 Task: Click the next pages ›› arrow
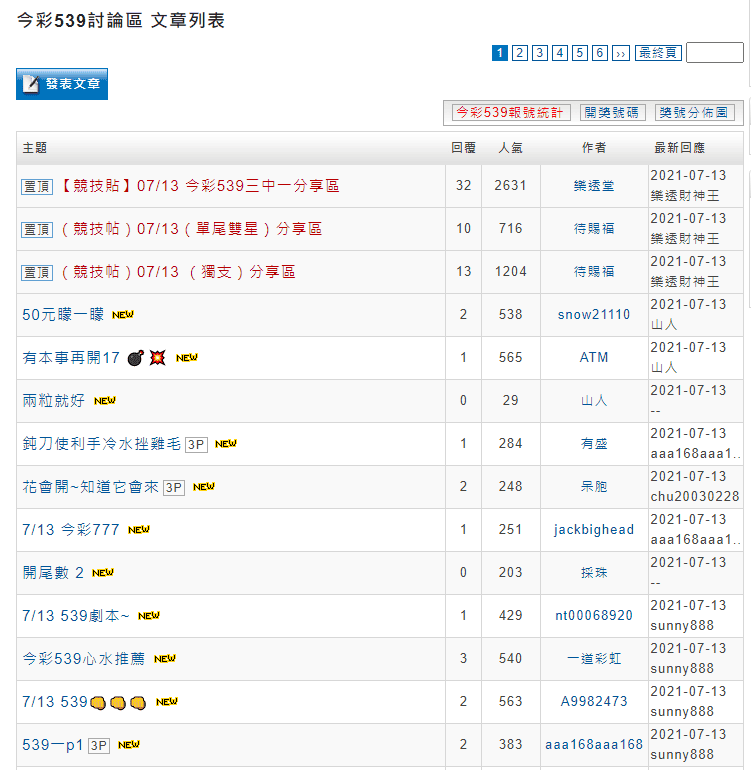[620, 53]
